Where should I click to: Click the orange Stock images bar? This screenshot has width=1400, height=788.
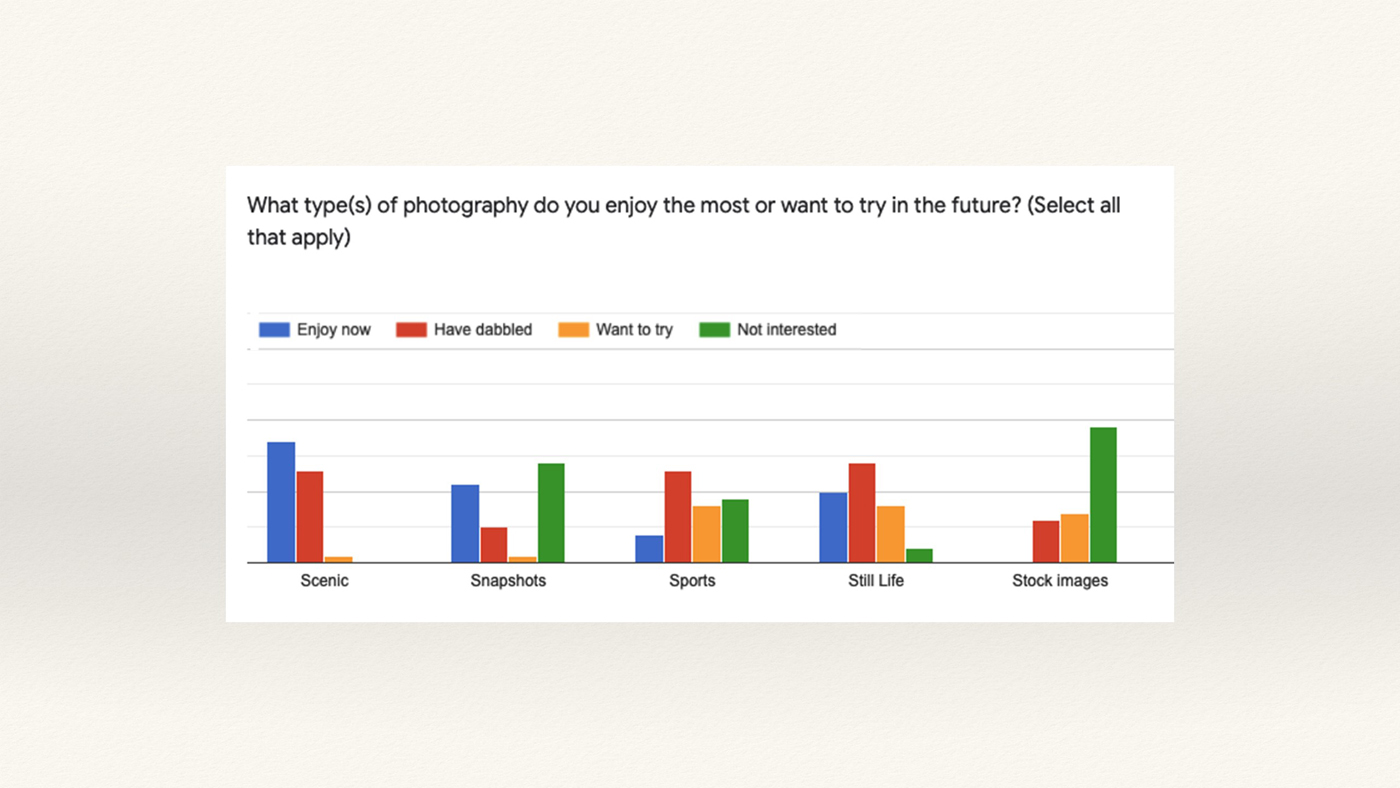click(1074, 538)
